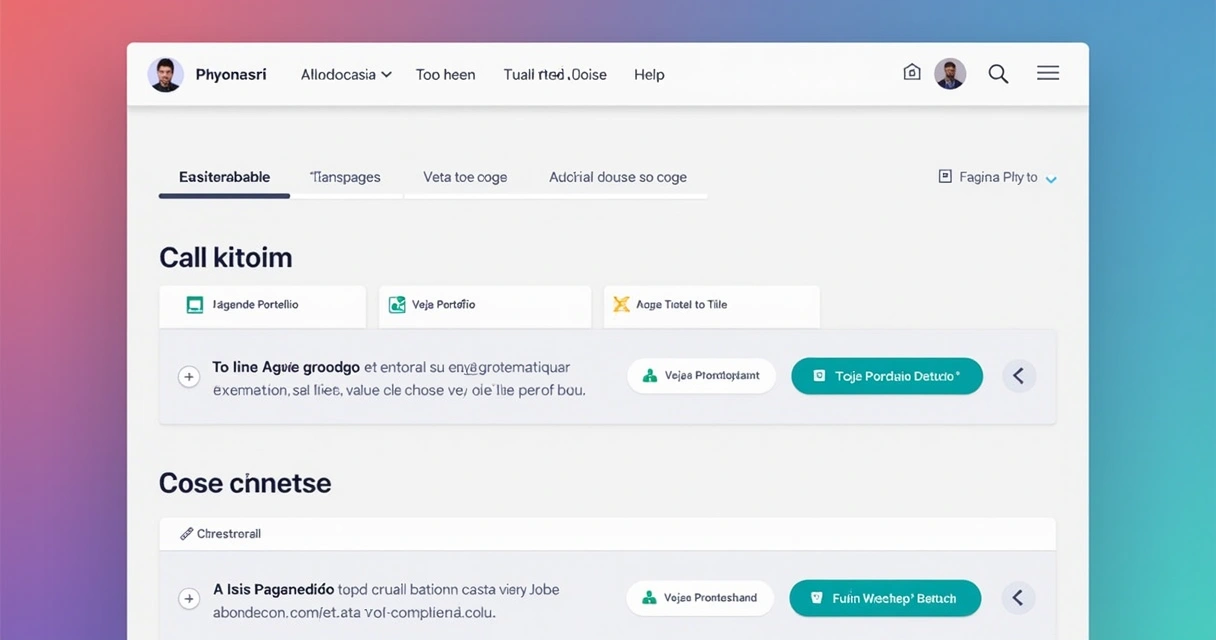The width and height of the screenshot is (1216, 640).
Task: Click the Vojea Ptomtoplamt button
Action: tap(701, 376)
